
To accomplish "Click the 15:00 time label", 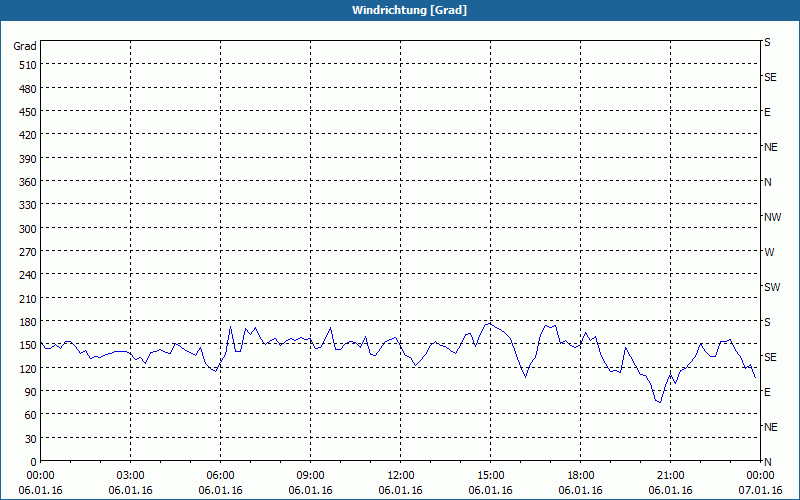I will tap(490, 476).
